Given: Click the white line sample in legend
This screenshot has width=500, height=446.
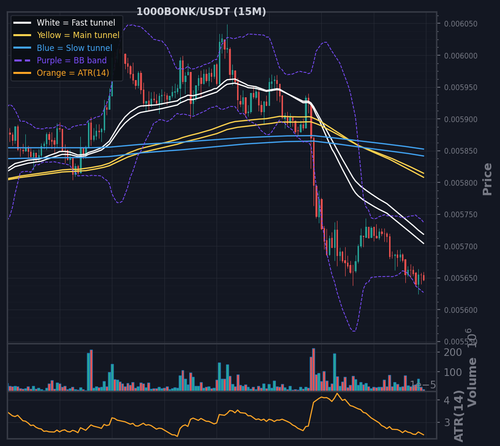Looking at the screenshot, I should 22,23.
